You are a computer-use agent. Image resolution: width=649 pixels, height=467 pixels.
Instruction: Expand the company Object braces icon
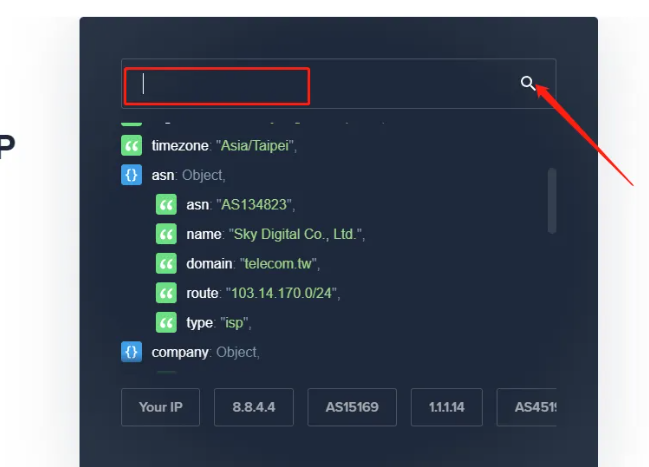coord(131,352)
